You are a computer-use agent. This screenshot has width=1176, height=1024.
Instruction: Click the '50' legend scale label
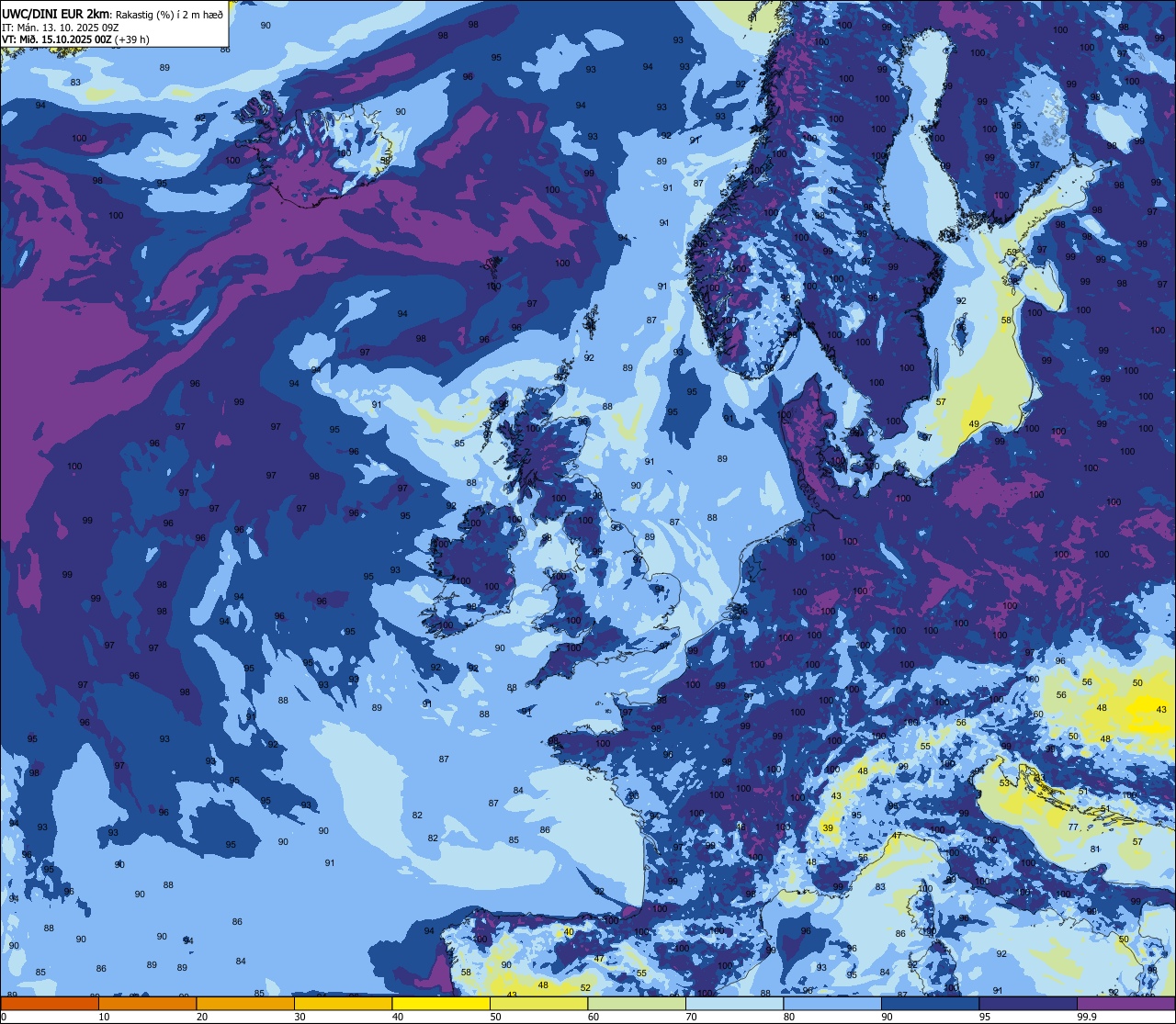tap(496, 1017)
